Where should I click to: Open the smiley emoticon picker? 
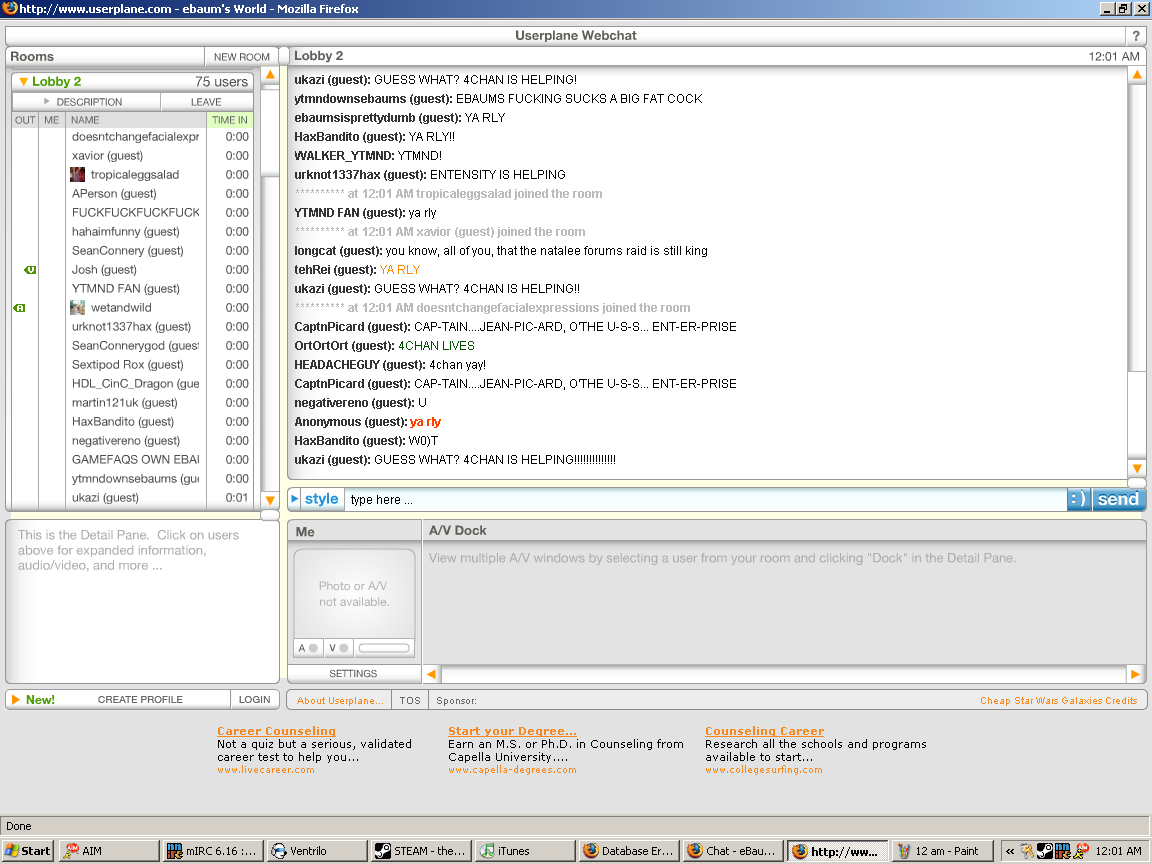tap(1078, 499)
